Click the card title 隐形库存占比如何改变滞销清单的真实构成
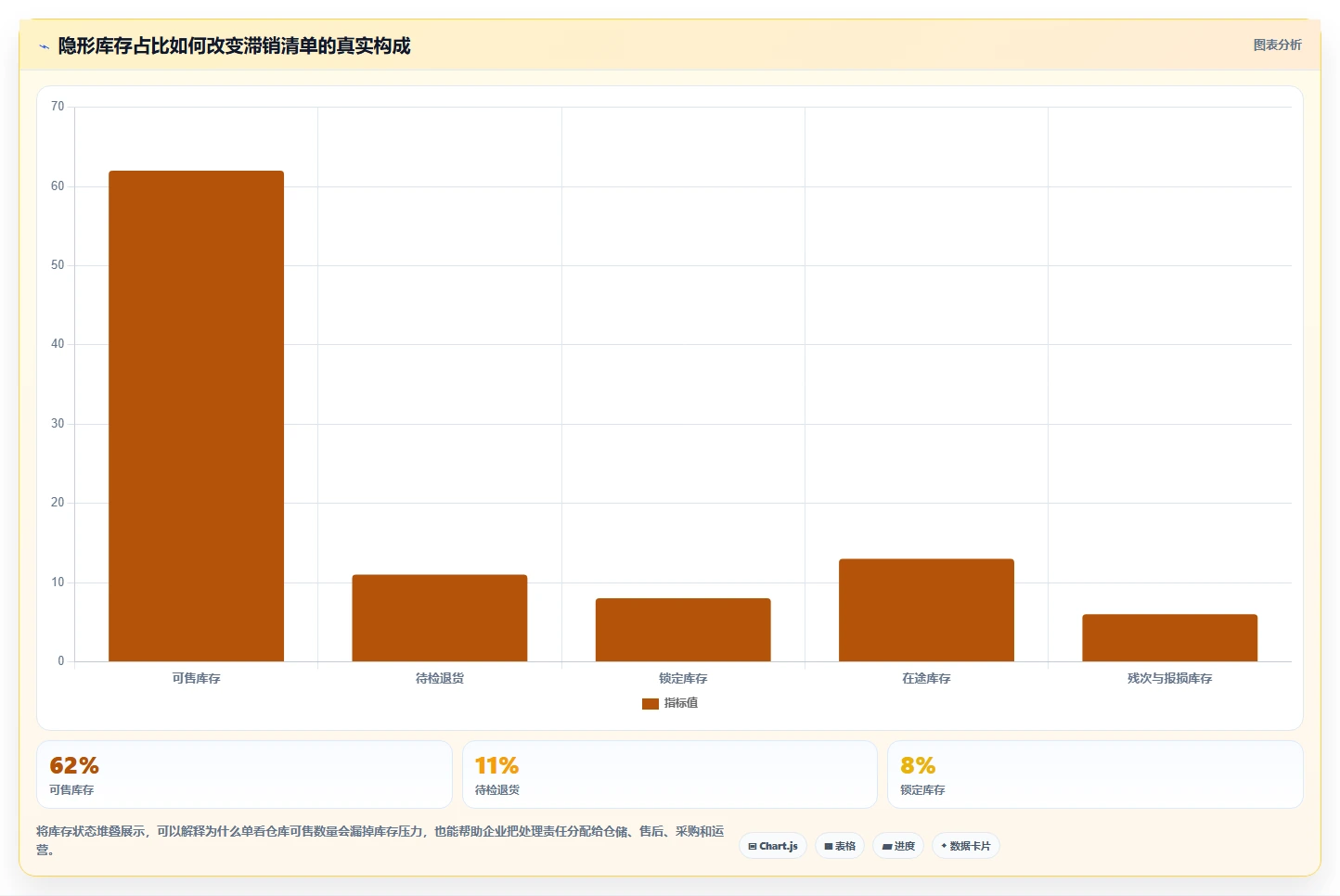 tap(234, 46)
